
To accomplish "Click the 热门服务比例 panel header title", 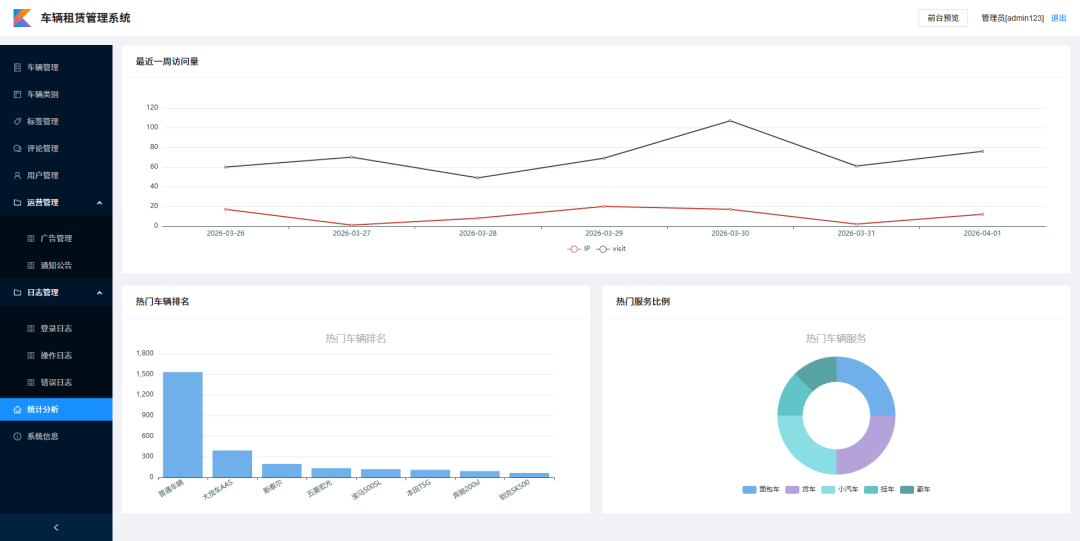I will [x=643, y=302].
